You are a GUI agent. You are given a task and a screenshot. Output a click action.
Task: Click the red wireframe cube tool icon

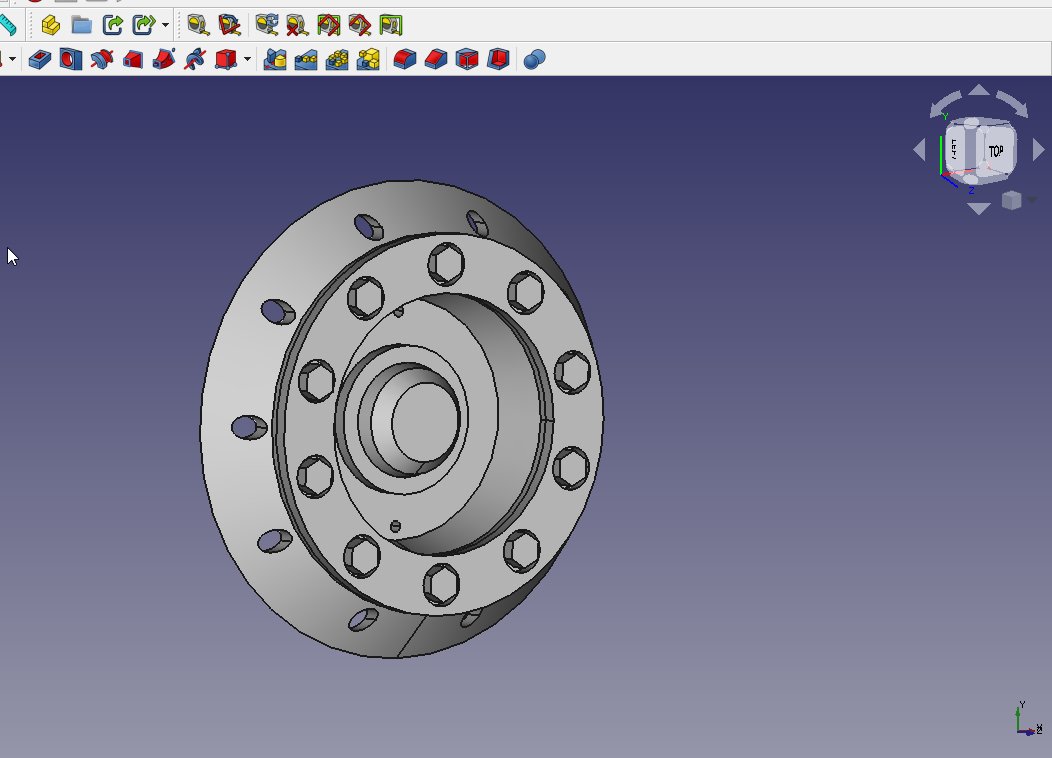pyautogui.click(x=467, y=60)
